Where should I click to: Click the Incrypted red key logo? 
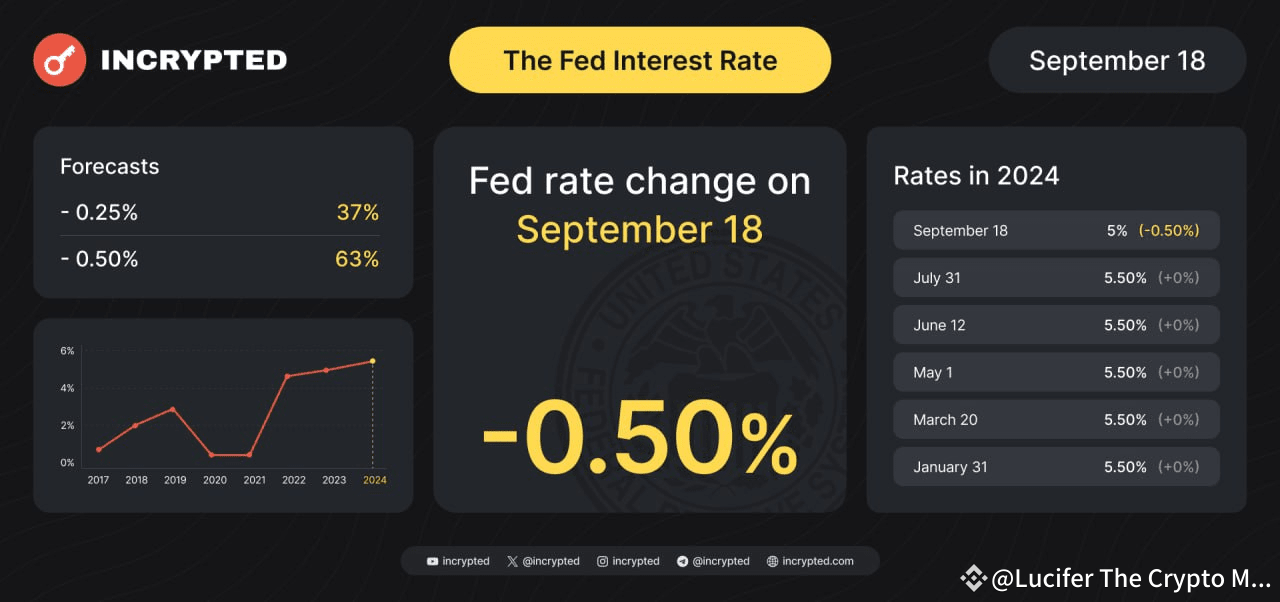coord(59,60)
